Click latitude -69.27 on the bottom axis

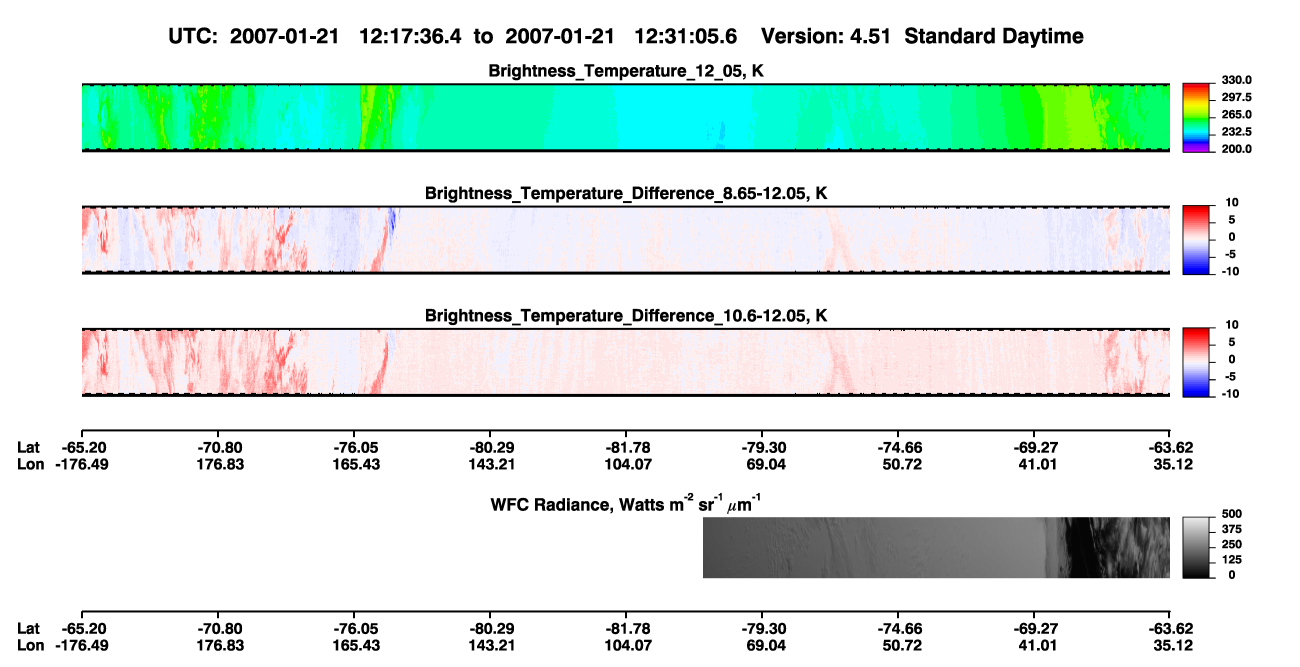pos(1034,629)
